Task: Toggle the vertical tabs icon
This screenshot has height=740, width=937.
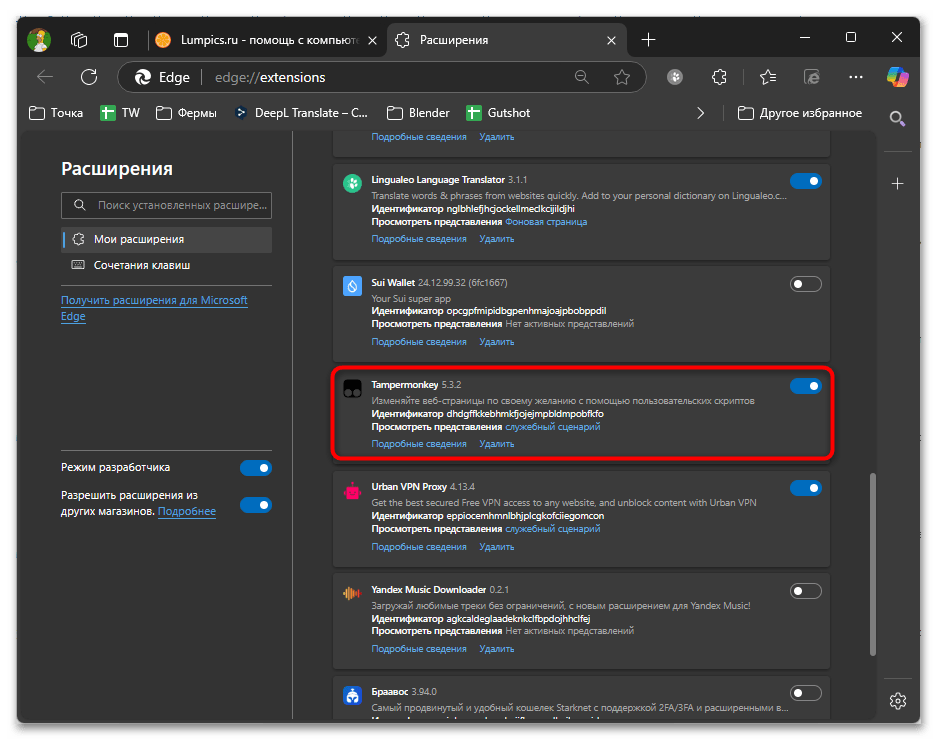Action: click(121, 40)
